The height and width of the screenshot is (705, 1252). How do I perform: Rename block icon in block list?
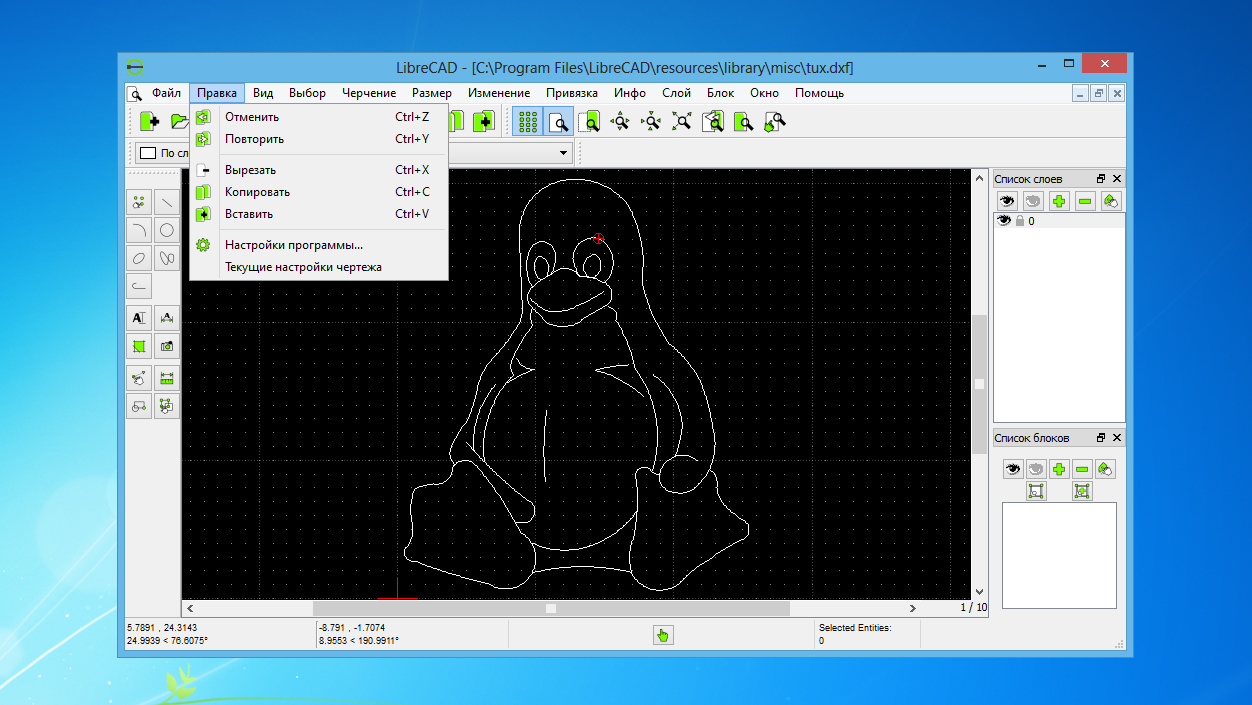pos(1105,468)
